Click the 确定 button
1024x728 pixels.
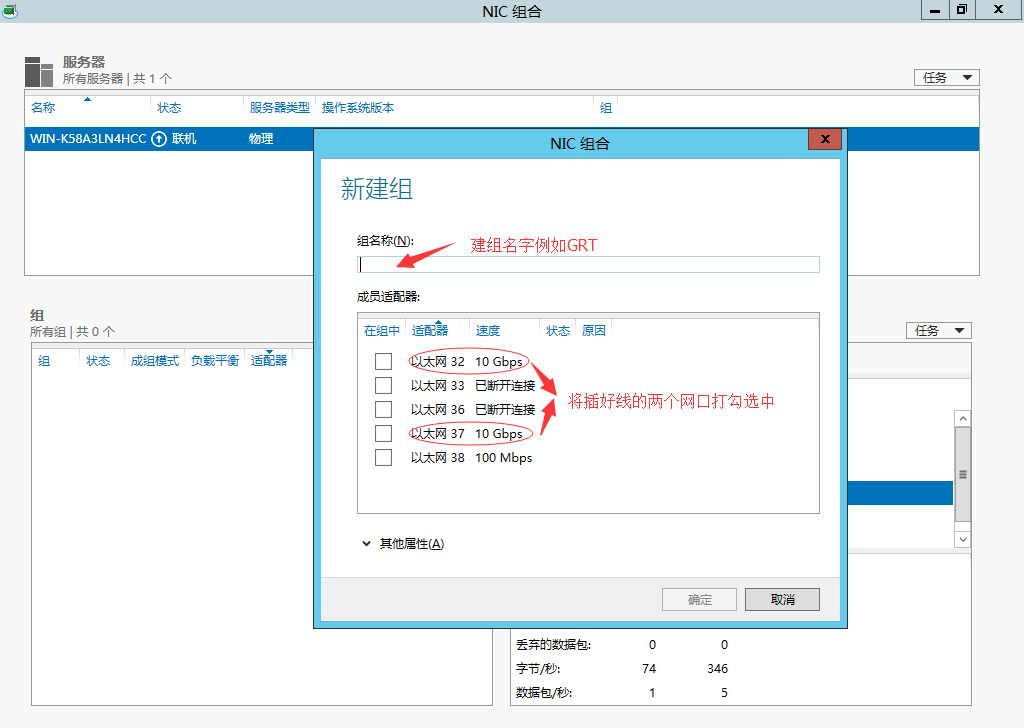(698, 599)
